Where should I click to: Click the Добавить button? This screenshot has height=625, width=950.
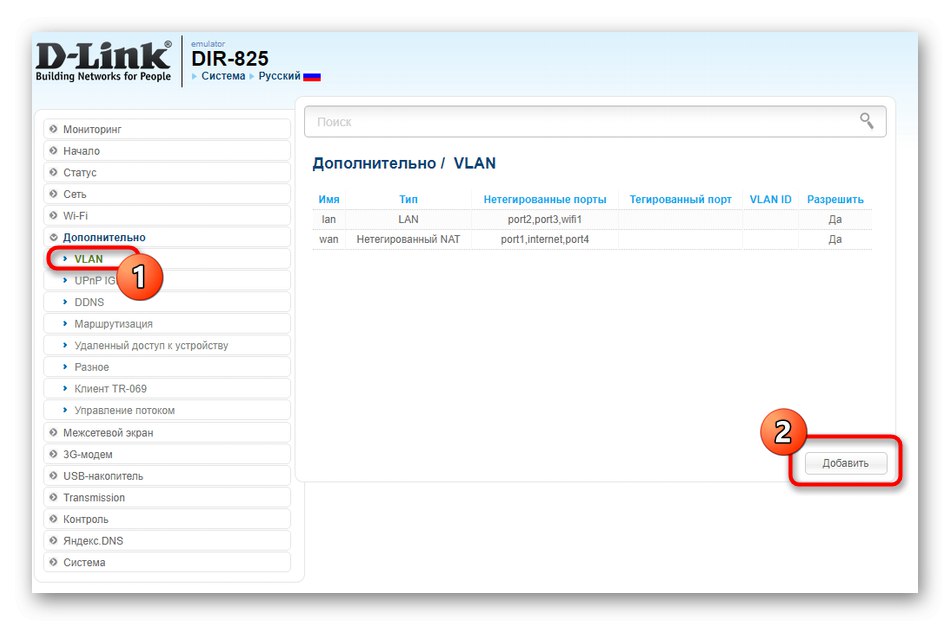coord(845,463)
